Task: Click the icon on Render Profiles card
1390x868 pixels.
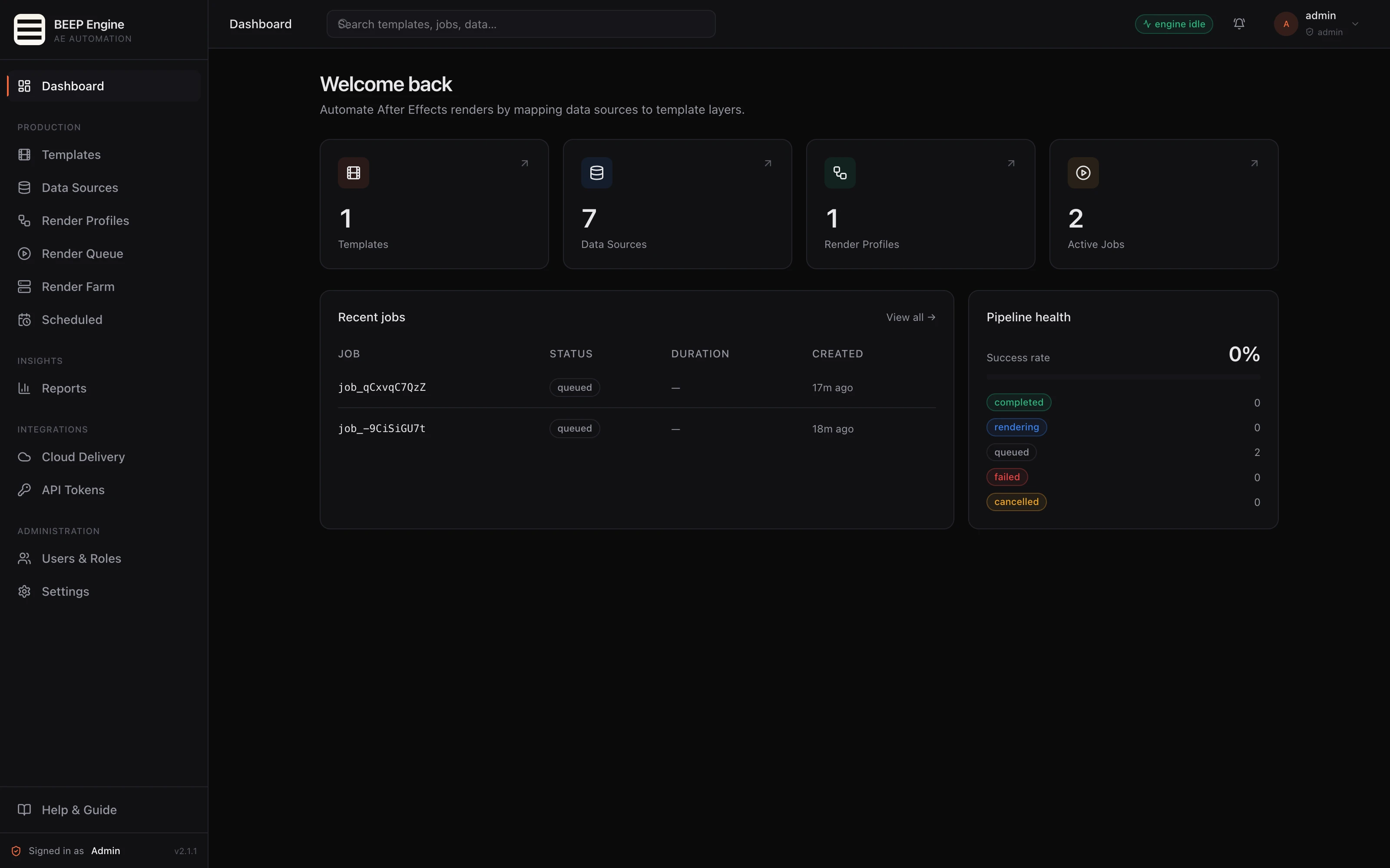Action: coord(840,173)
